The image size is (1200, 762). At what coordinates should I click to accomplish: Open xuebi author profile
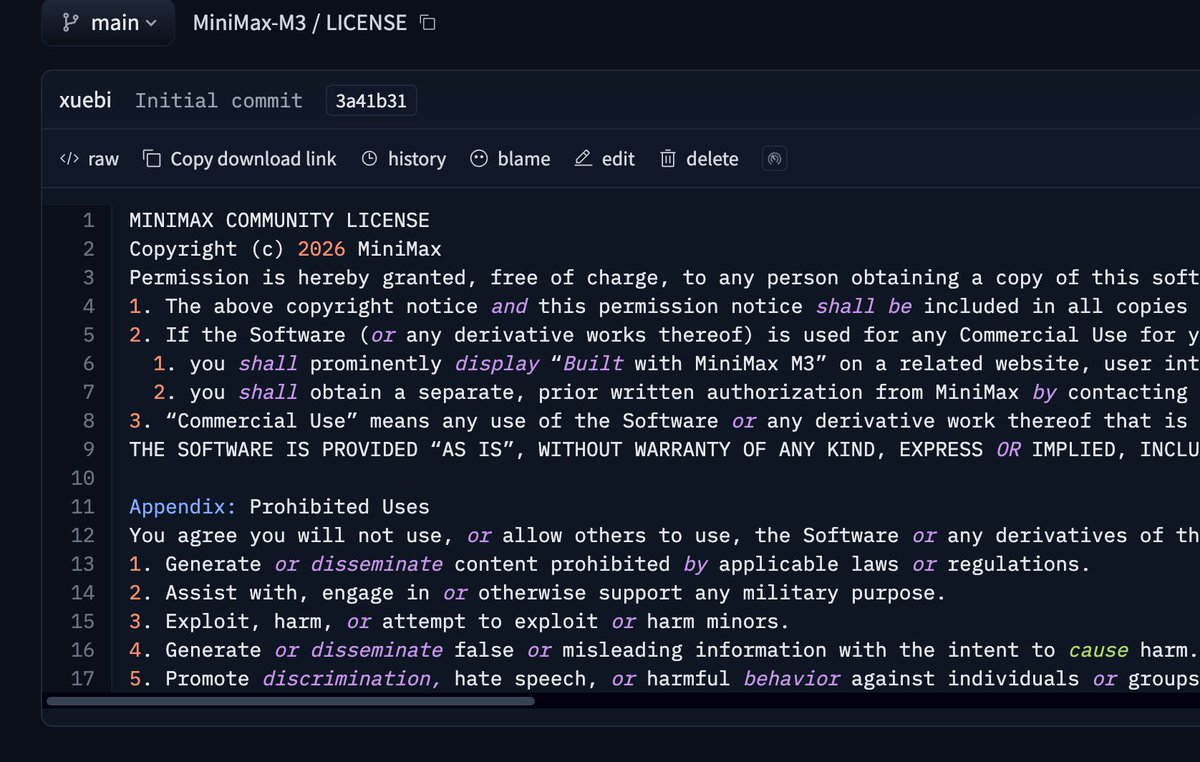85,100
